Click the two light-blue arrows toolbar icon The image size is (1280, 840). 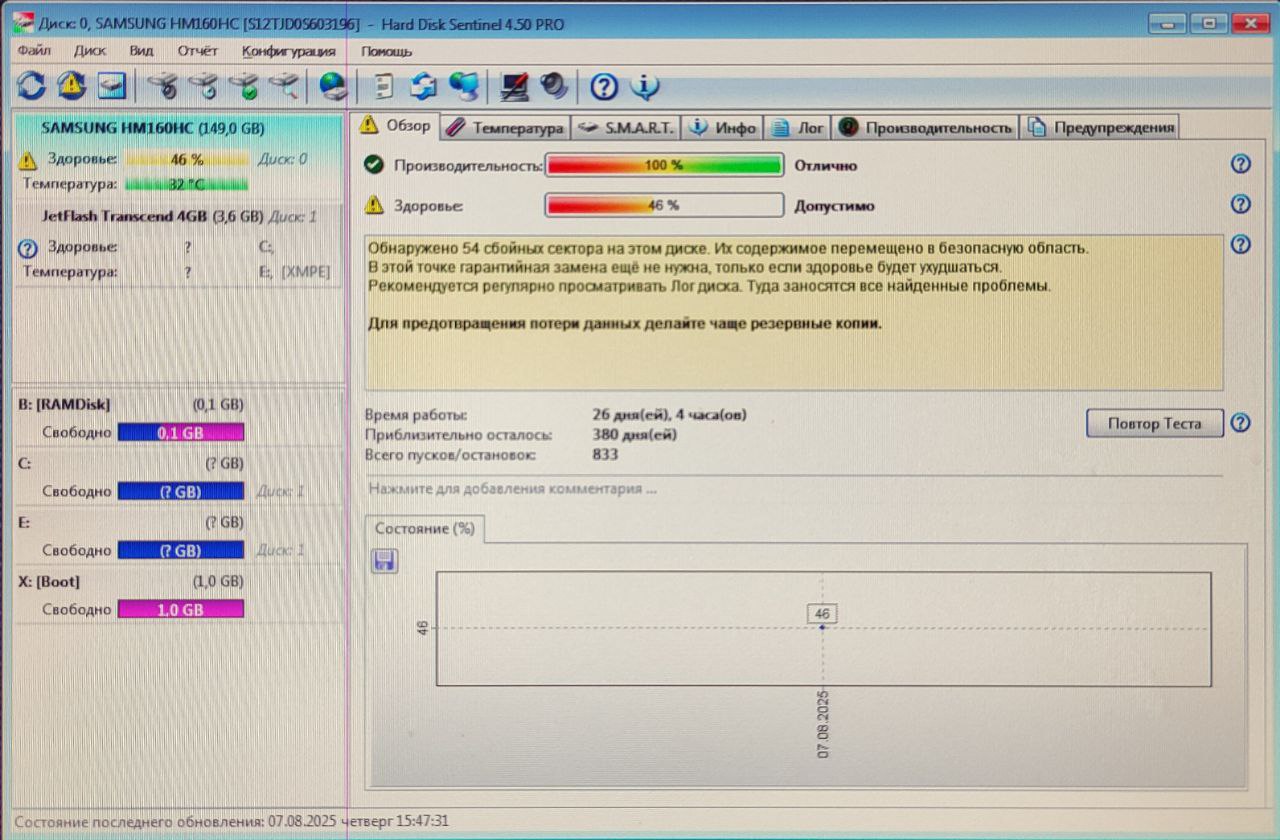pyautogui.click(x=424, y=87)
